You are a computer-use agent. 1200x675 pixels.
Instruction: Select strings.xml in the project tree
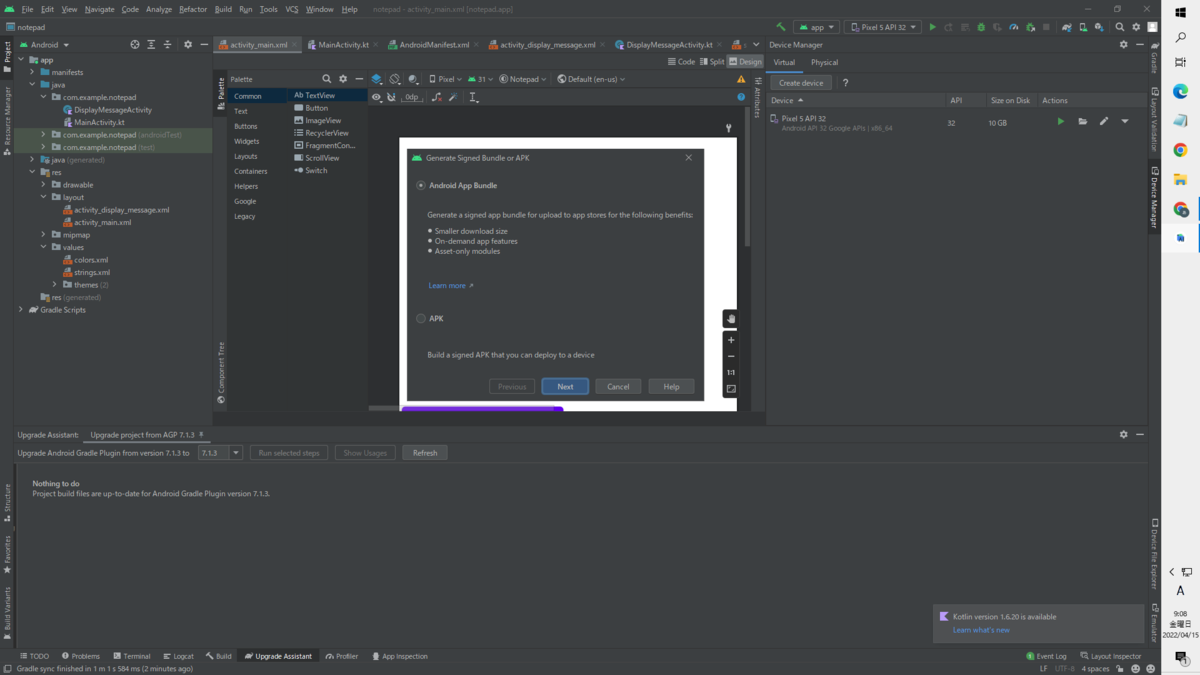point(91,272)
